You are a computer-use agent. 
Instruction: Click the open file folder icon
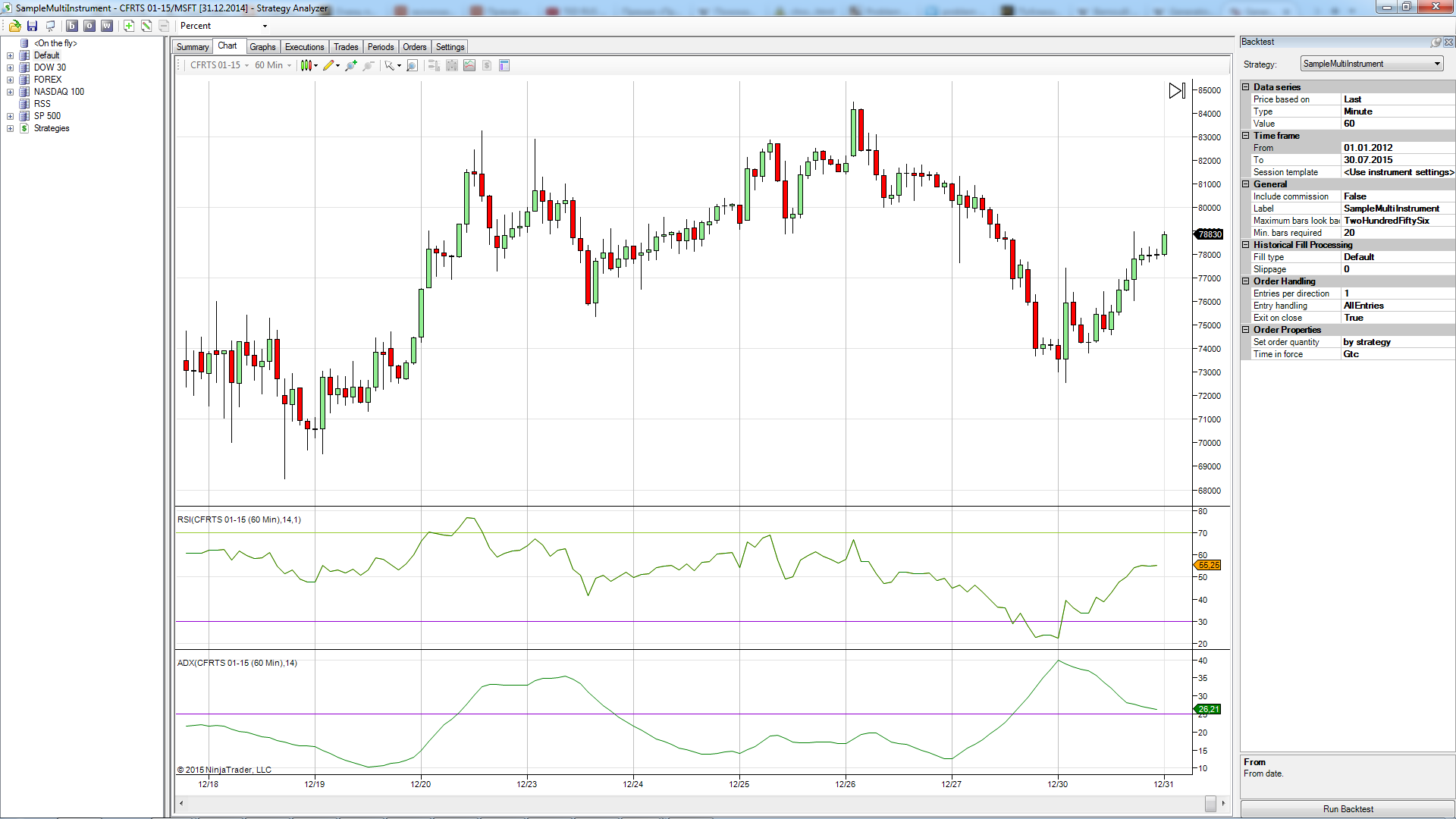(x=14, y=26)
